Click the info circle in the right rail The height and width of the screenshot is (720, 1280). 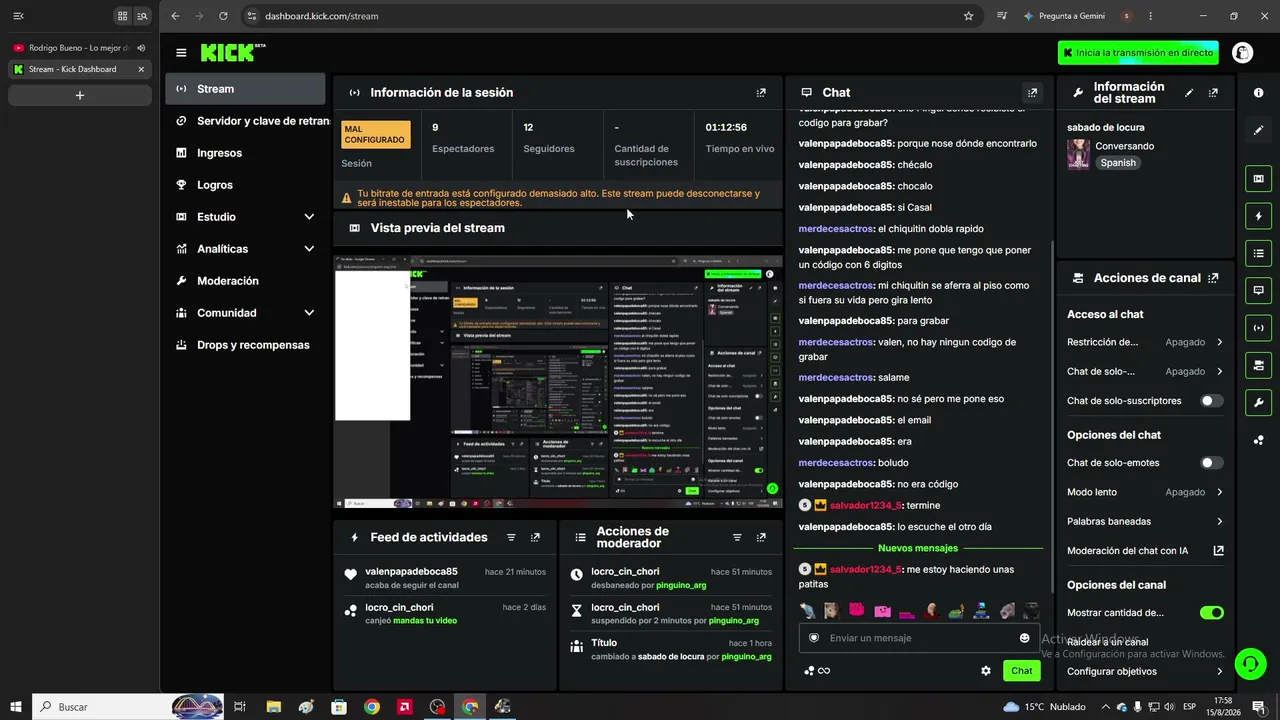(x=1258, y=92)
